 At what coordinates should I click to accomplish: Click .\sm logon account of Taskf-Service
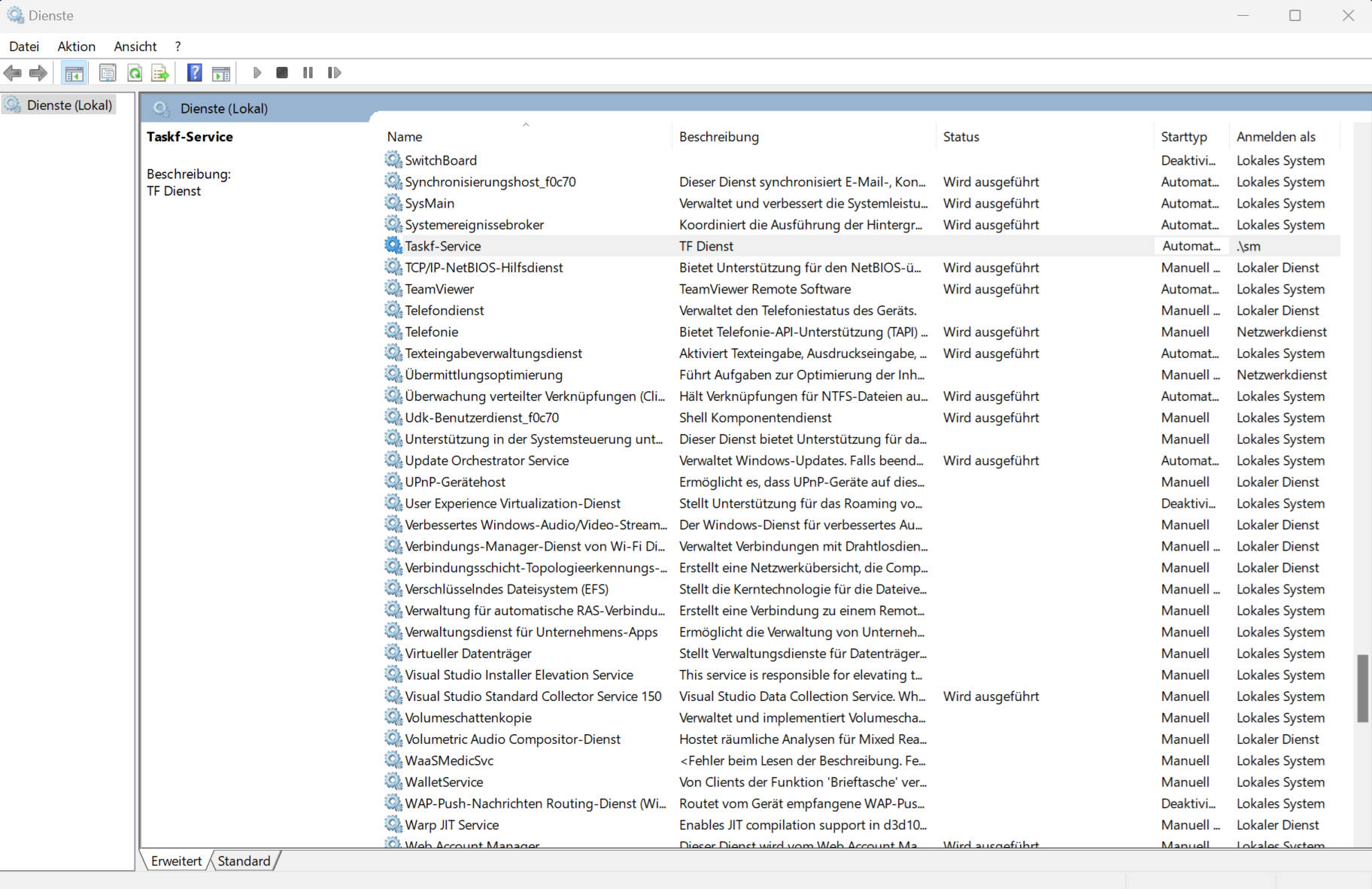[x=1249, y=246]
